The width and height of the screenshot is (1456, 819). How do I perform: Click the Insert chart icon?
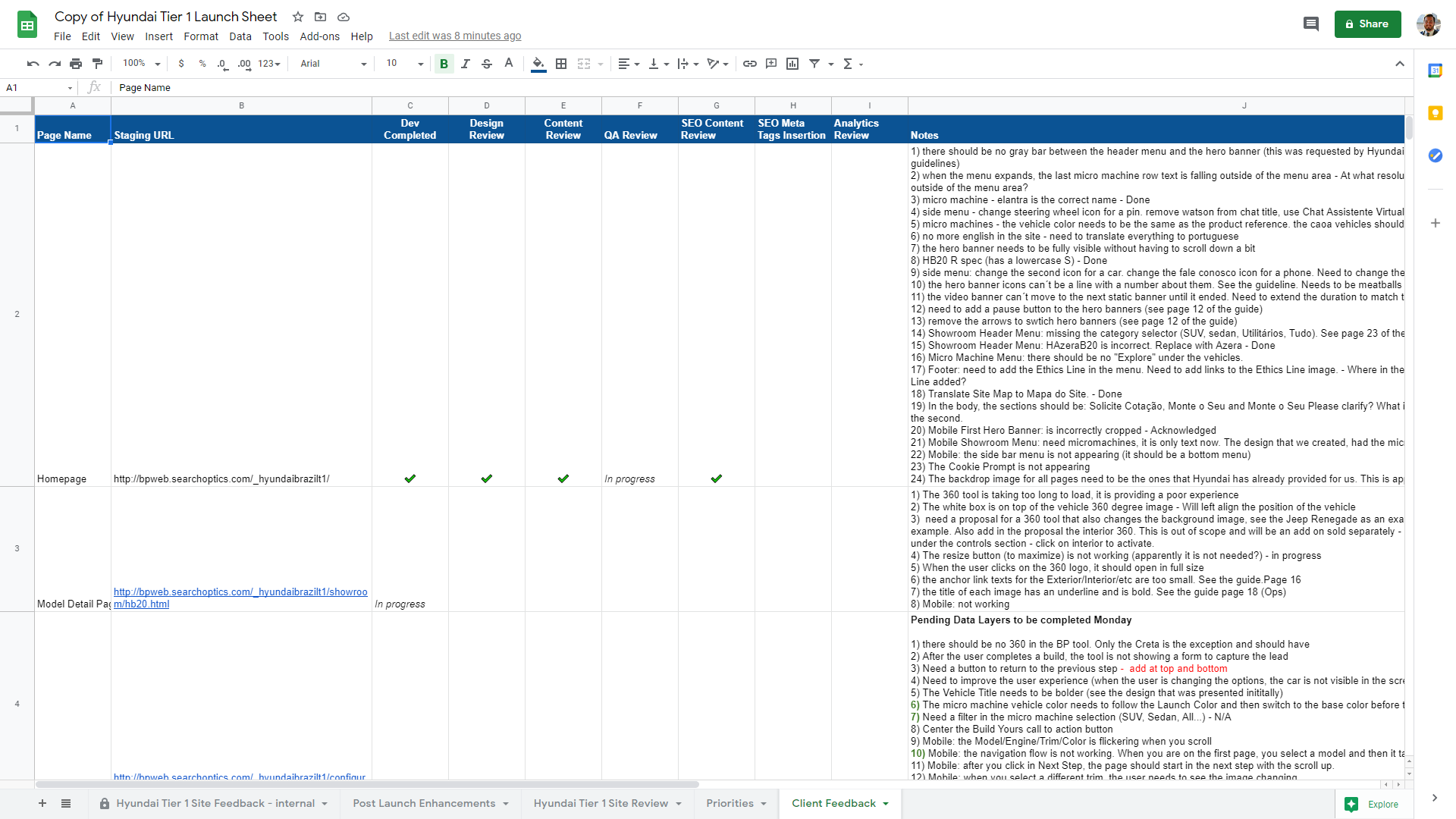pyautogui.click(x=792, y=64)
